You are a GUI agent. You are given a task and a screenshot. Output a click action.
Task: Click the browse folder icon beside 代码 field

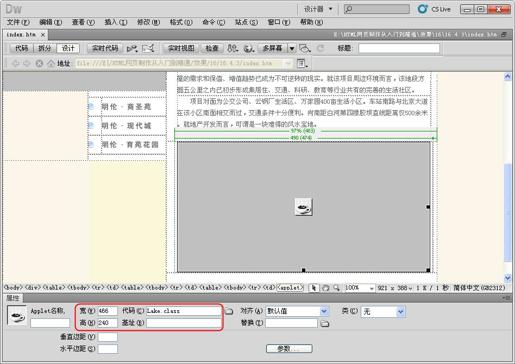click(x=229, y=311)
